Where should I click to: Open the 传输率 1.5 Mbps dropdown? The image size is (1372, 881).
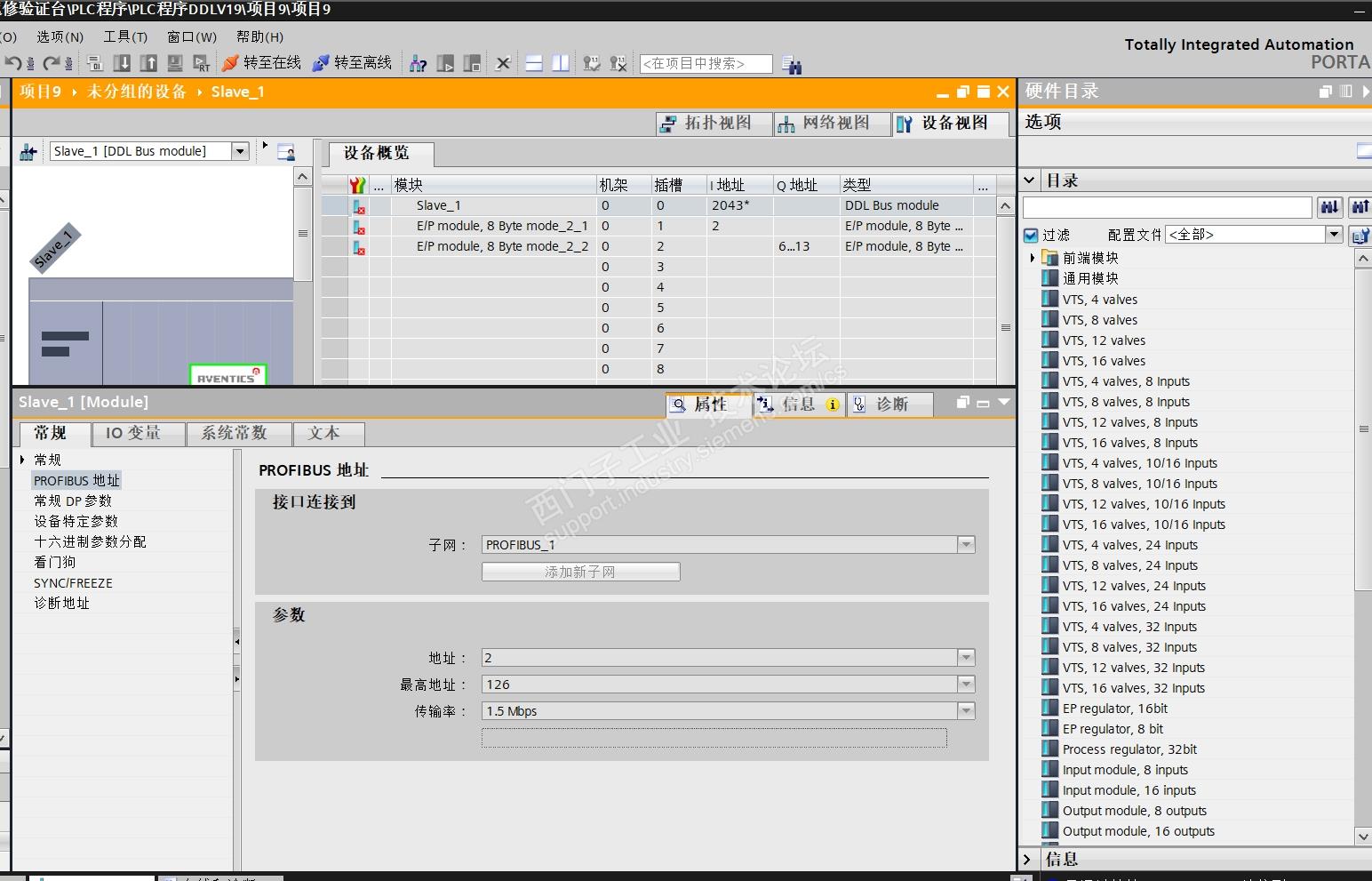click(x=966, y=711)
